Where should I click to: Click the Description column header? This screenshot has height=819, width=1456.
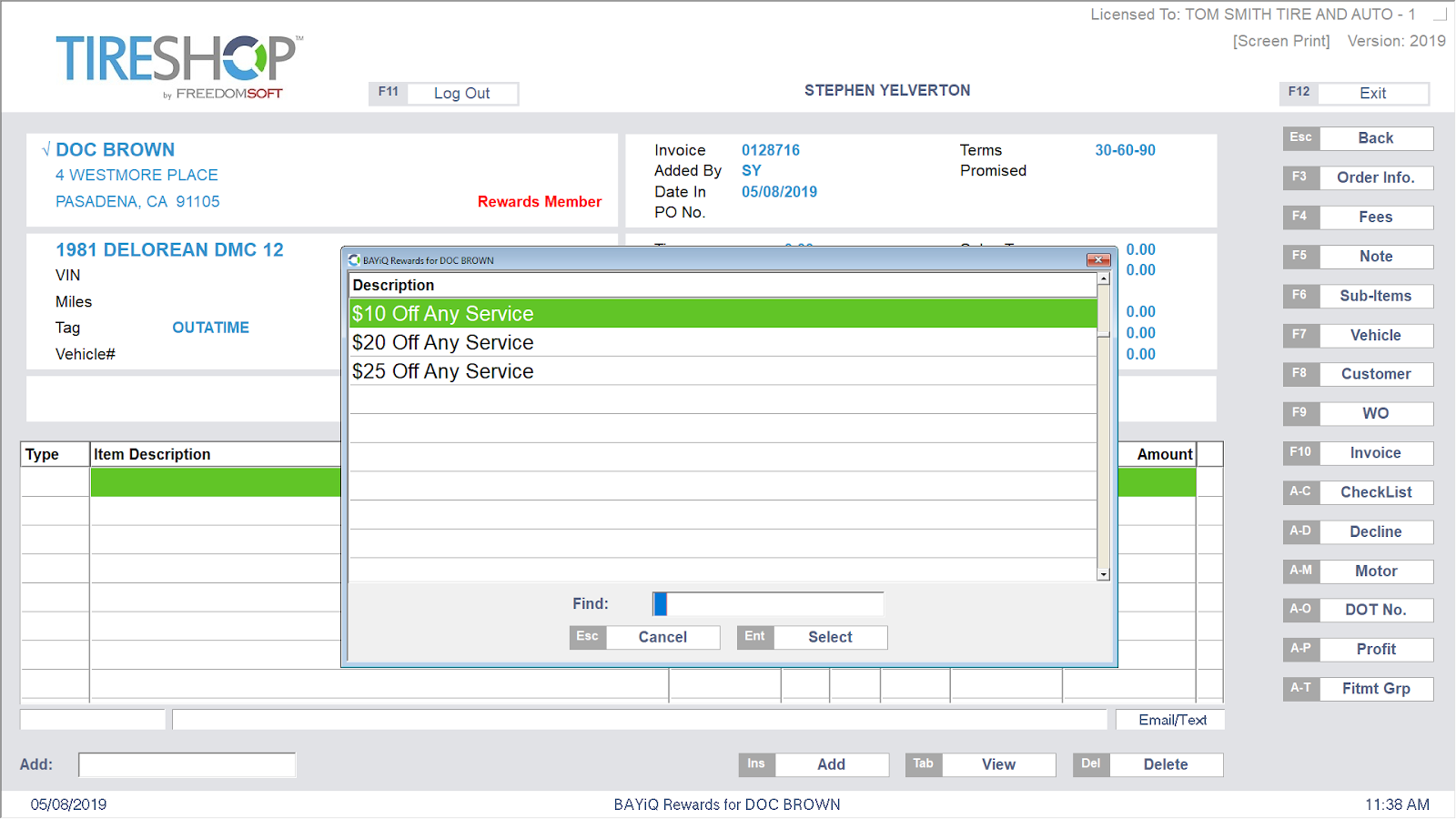point(723,285)
